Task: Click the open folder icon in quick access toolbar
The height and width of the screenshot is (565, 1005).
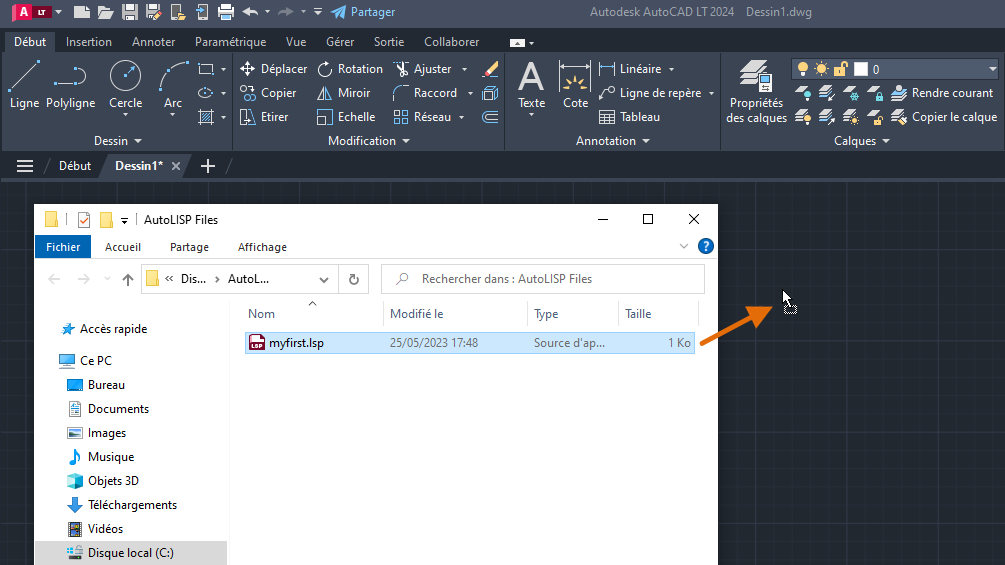Action: coord(106,12)
